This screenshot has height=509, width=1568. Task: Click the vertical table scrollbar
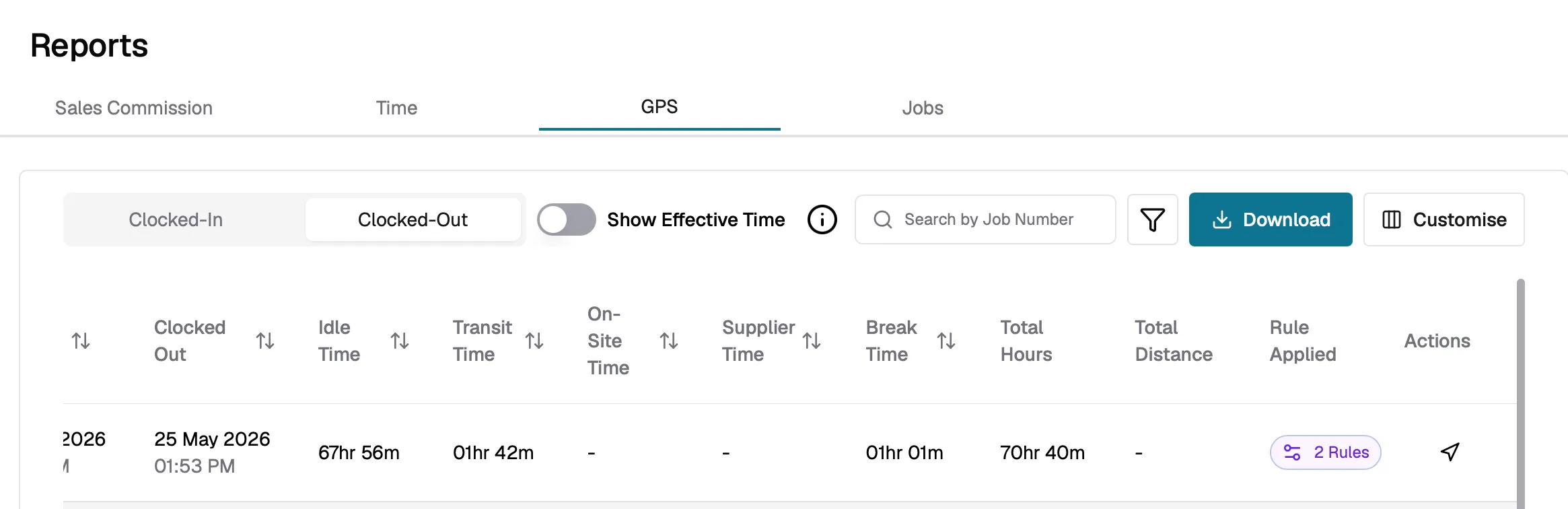coord(1520,394)
